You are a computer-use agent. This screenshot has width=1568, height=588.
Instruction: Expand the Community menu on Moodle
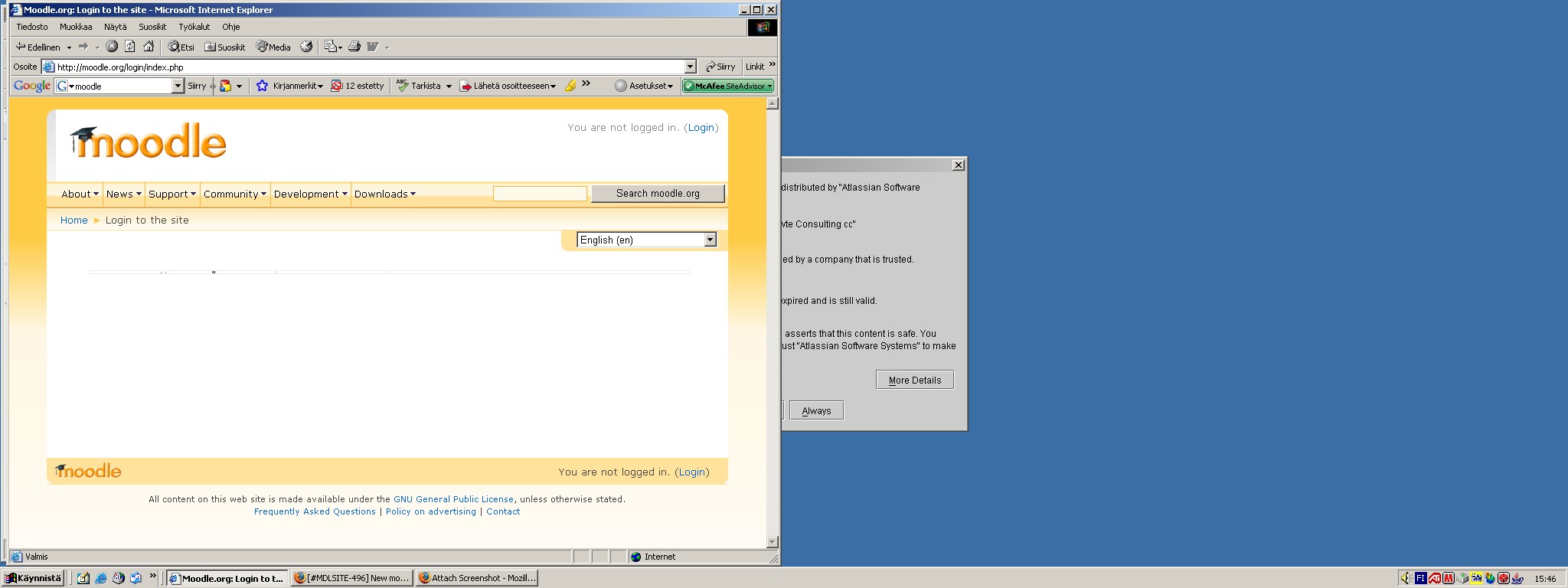pyautogui.click(x=234, y=194)
